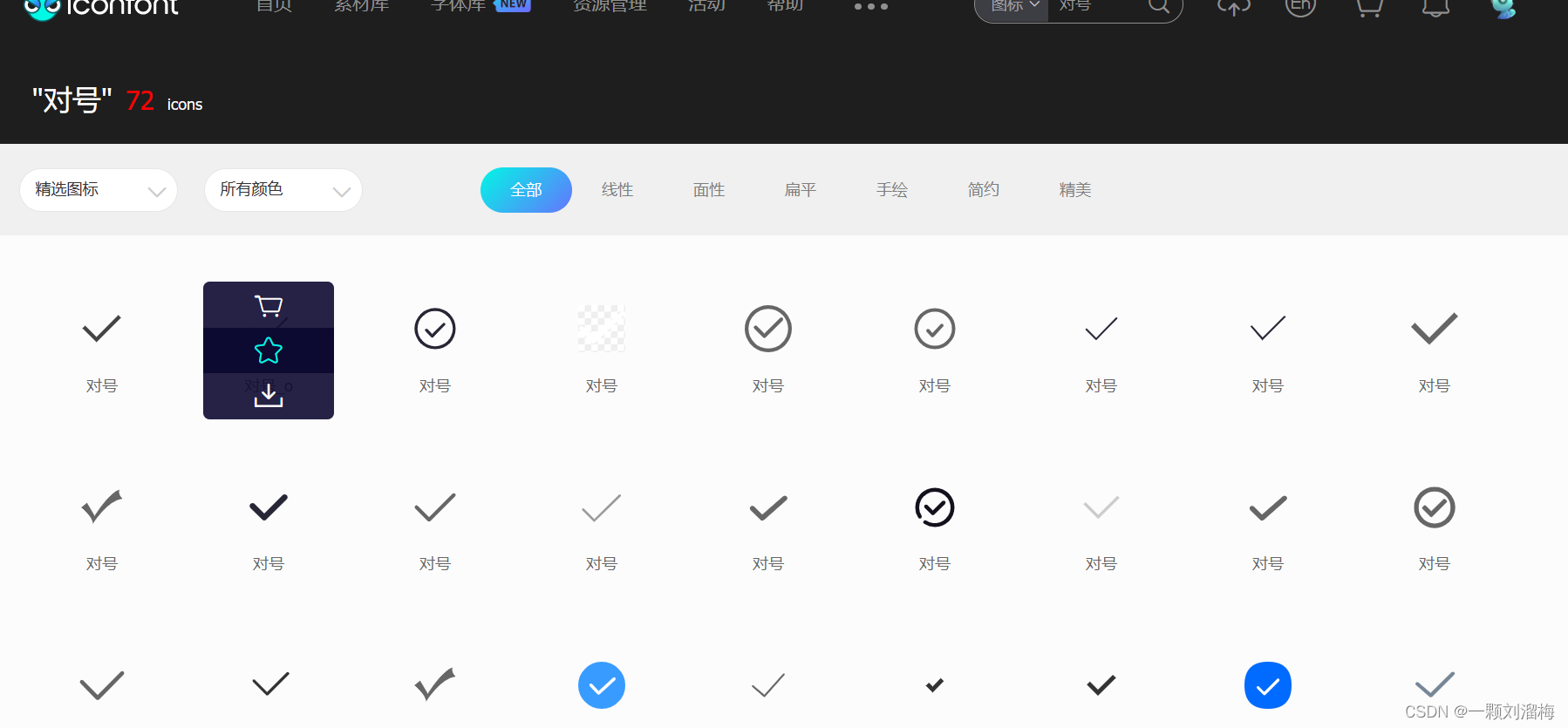Viewport: 1568px width, 728px height.
Task: Click the upload cloud icon
Action: pos(1233,7)
